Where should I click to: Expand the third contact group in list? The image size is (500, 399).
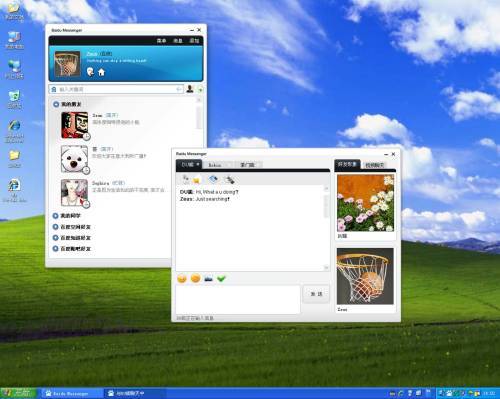55,227
